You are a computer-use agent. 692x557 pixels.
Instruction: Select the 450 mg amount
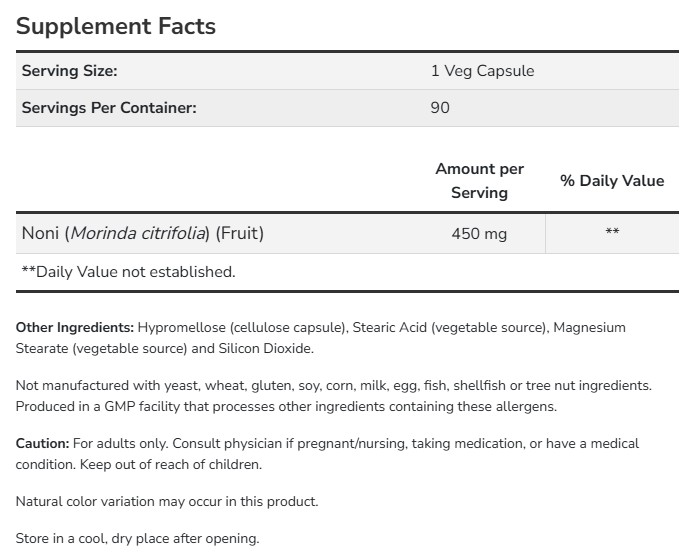pos(479,234)
